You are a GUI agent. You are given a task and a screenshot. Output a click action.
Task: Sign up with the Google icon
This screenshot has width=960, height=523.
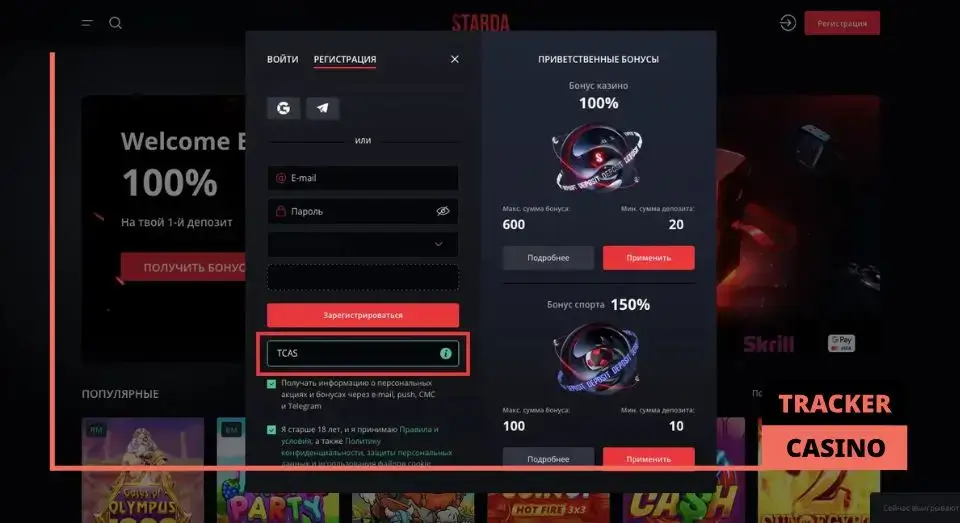283,108
